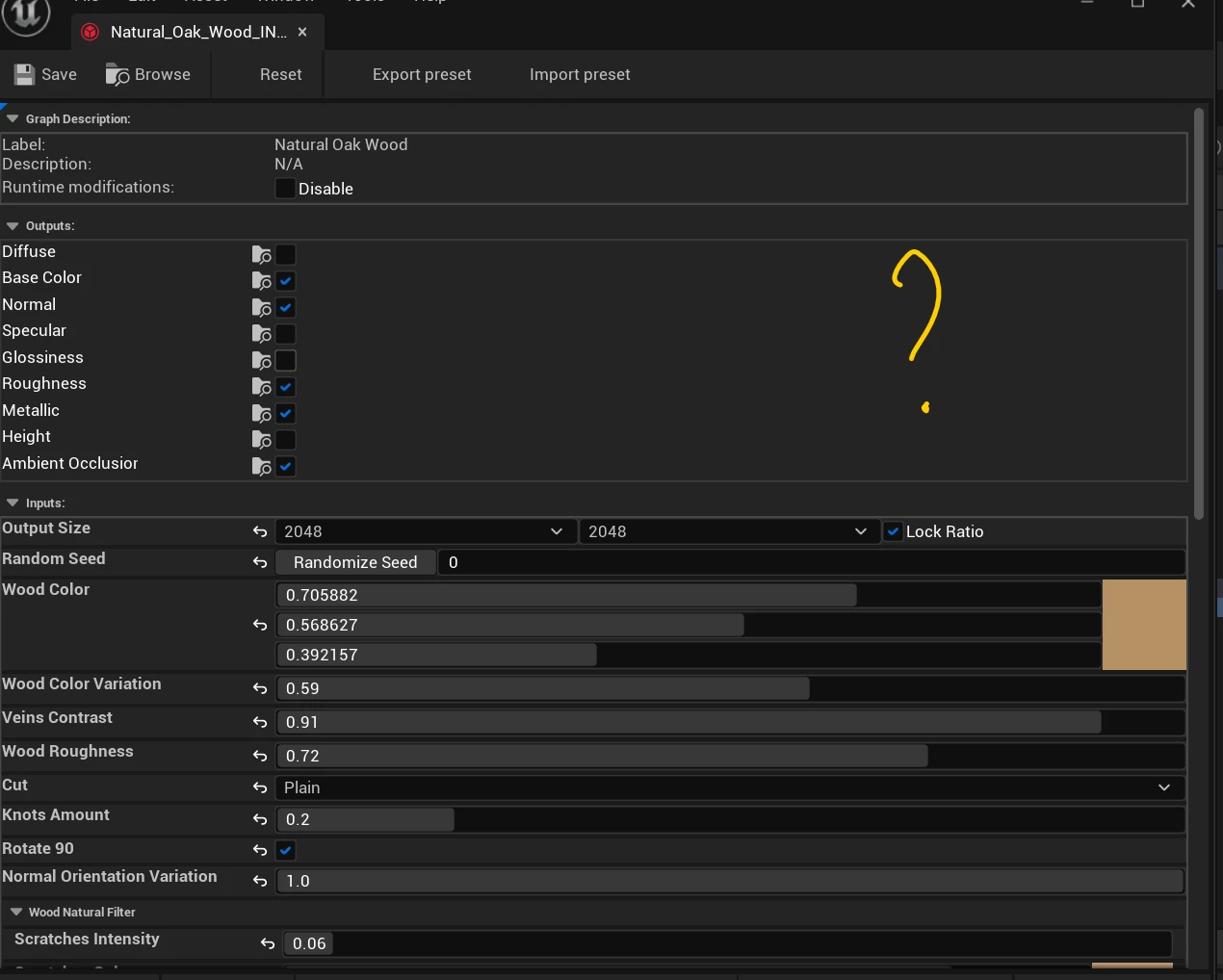Check the Disable runtime modifications box
Screen dimensions: 1223x980
coord(285,188)
